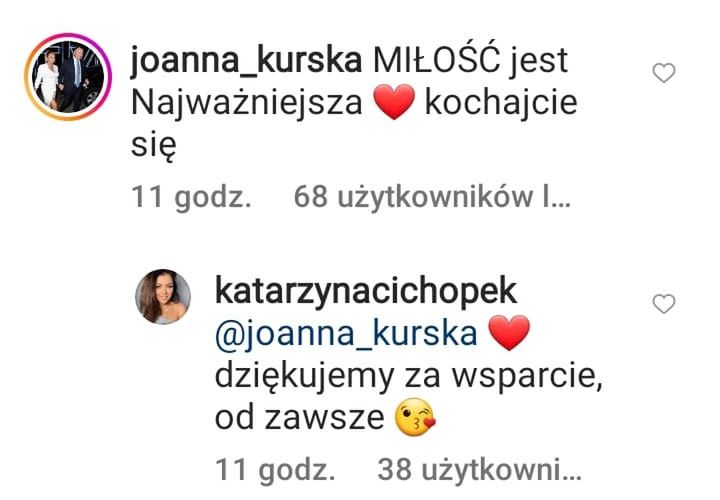Screen dimensions: 720x500
Task: Click the 11 godz. timestamp under first comment
Action: pos(191,197)
